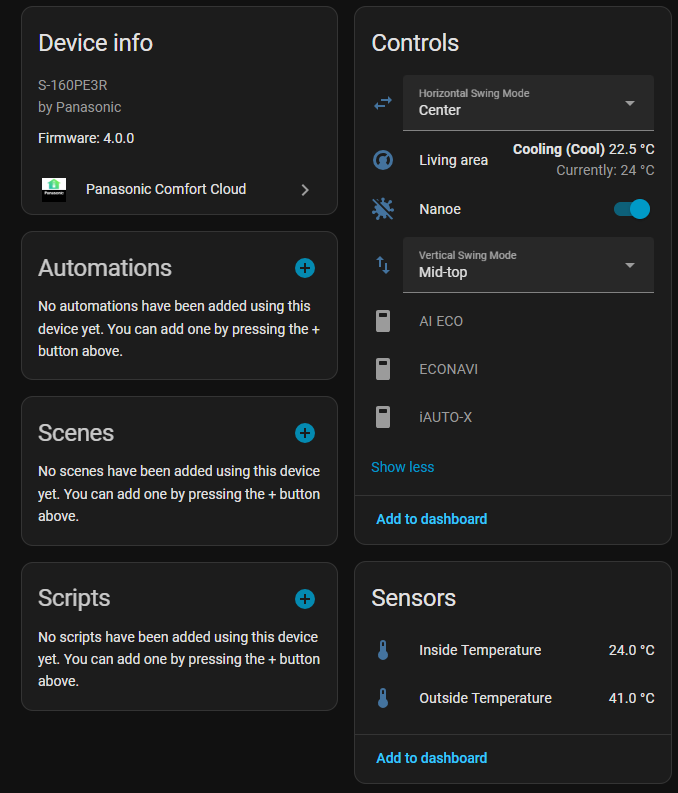Click the Living area climate icon
Screen dimensions: 678x793
382,160
